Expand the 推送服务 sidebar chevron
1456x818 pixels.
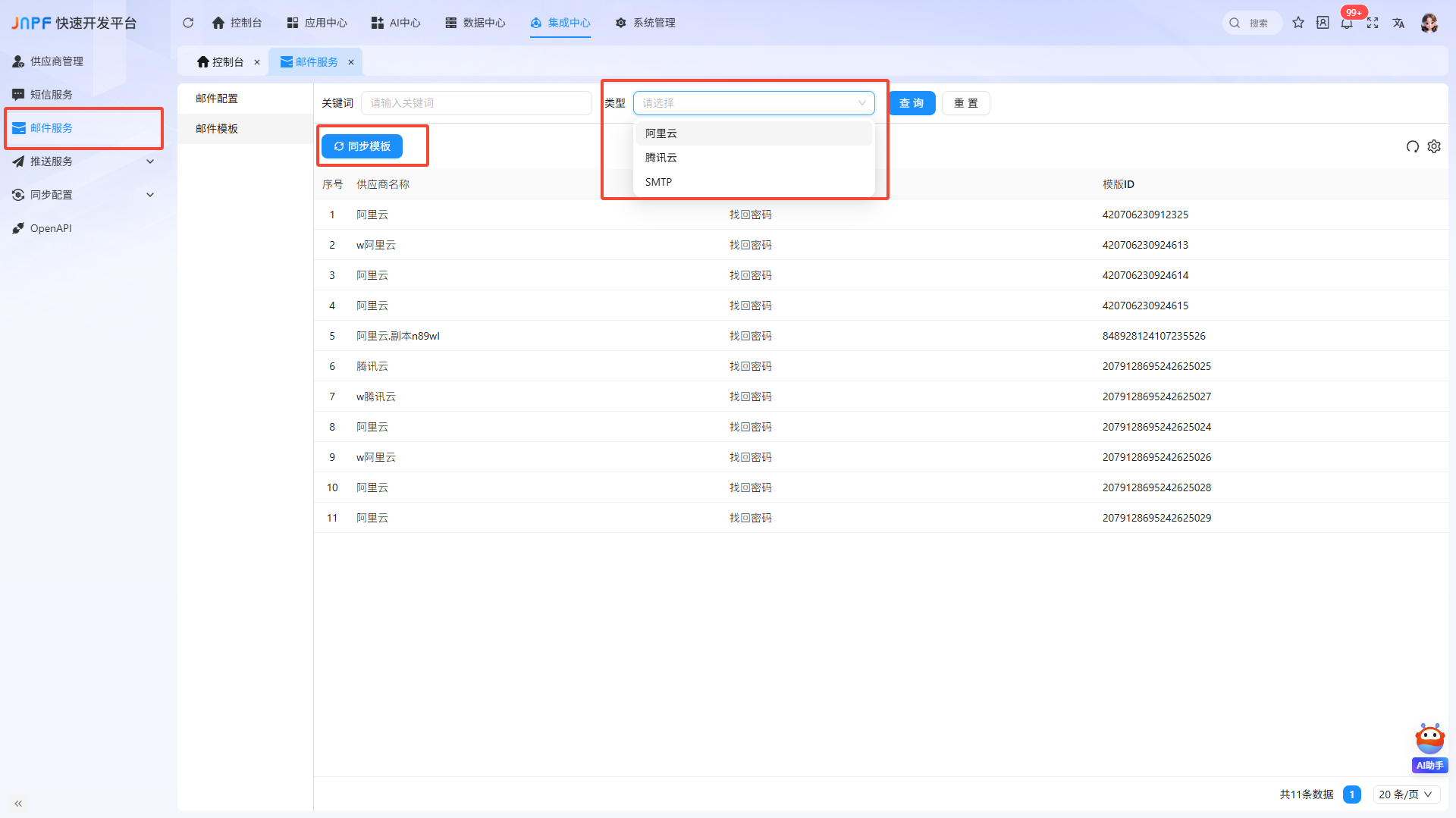pyautogui.click(x=150, y=161)
